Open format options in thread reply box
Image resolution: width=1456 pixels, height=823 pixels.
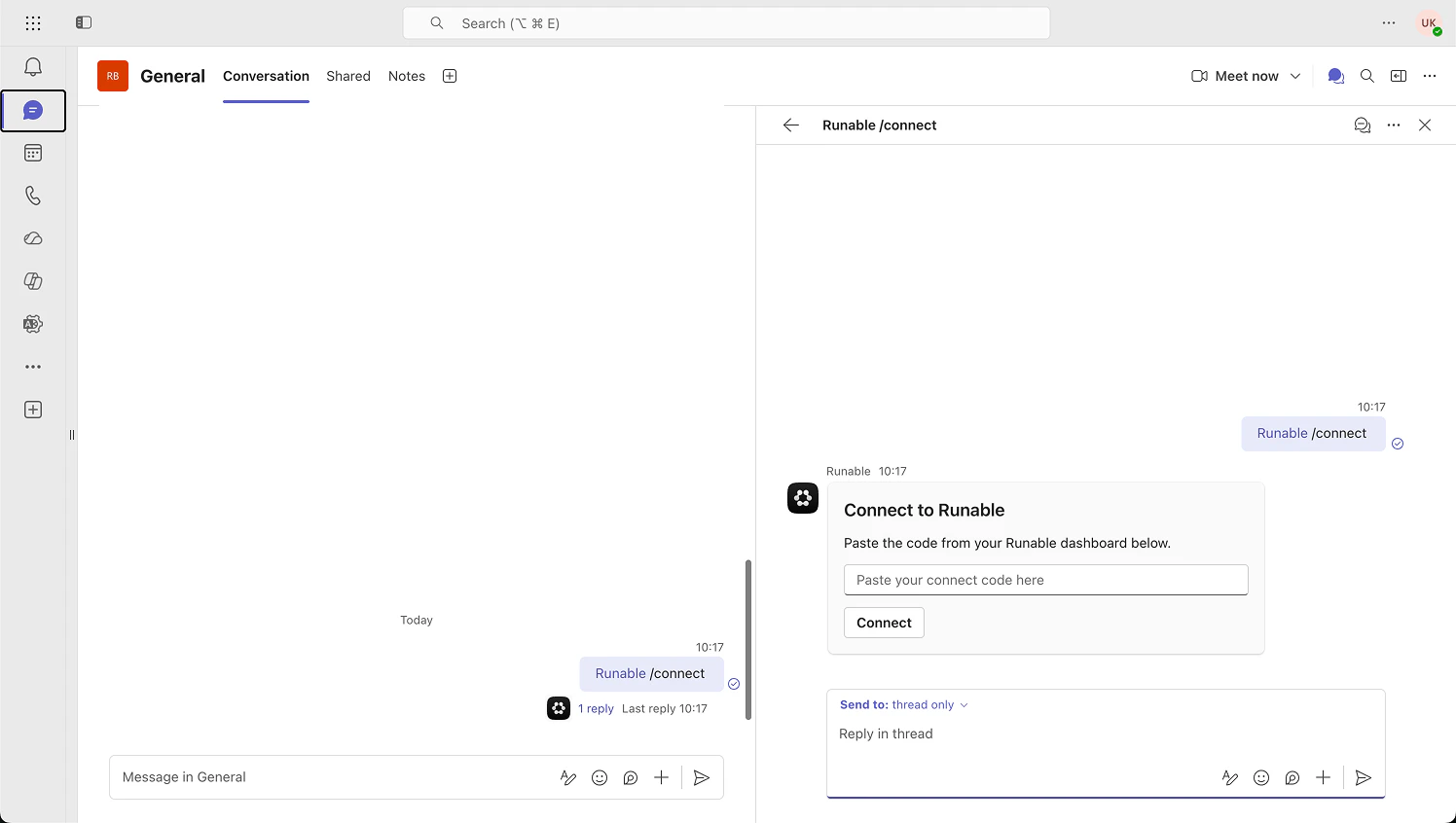point(1230,777)
